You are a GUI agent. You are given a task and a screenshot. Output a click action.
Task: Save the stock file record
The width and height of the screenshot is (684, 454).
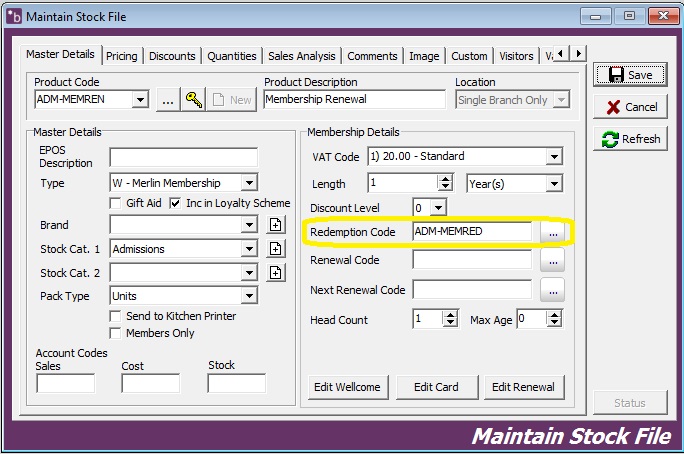coord(630,75)
